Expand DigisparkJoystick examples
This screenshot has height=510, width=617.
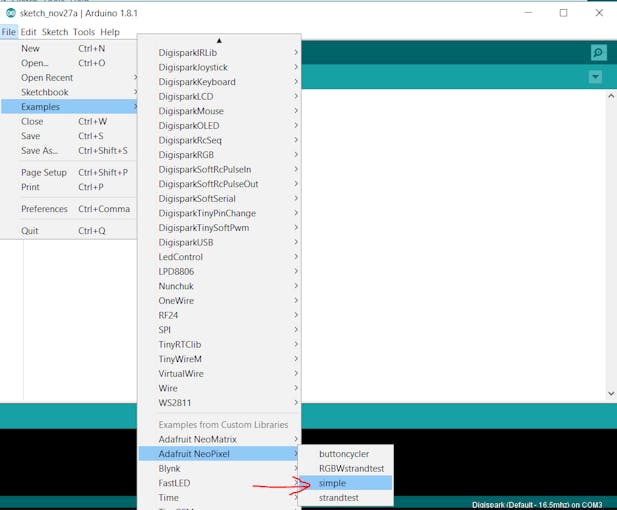click(219, 67)
